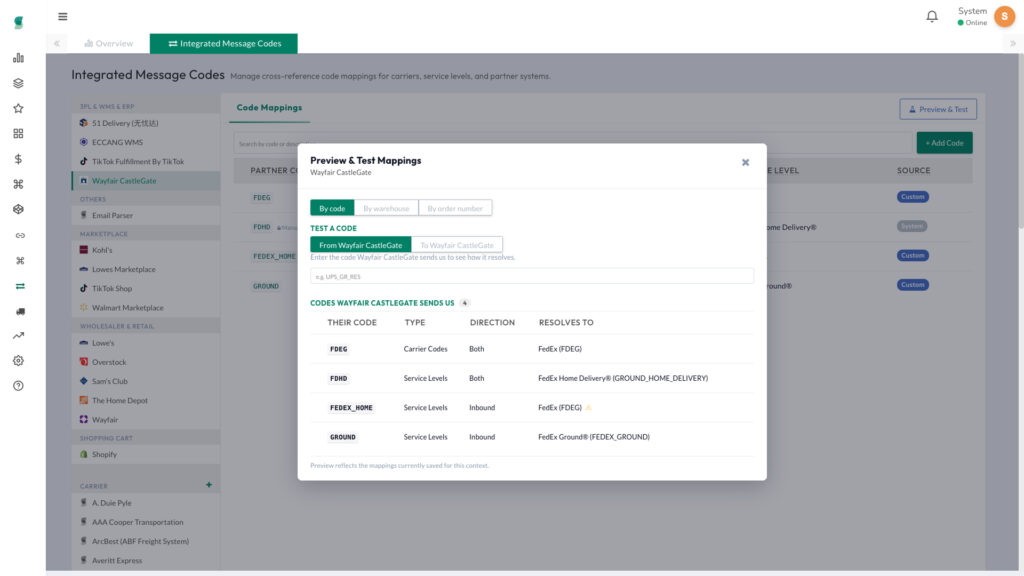This screenshot has height=576, width=1024.
Task: Select the Integrated Message Codes tab
Action: tap(224, 44)
